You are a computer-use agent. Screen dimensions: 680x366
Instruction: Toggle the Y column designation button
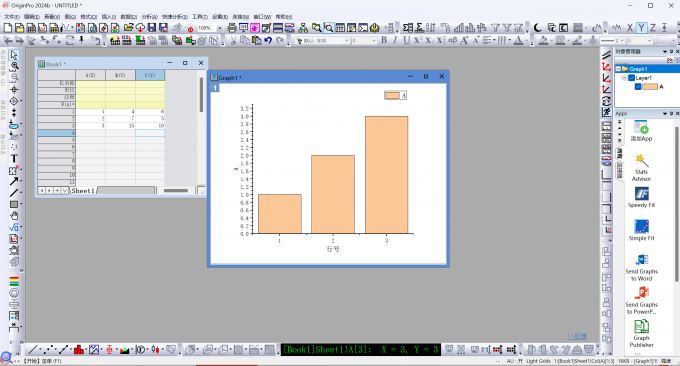coord(641,28)
